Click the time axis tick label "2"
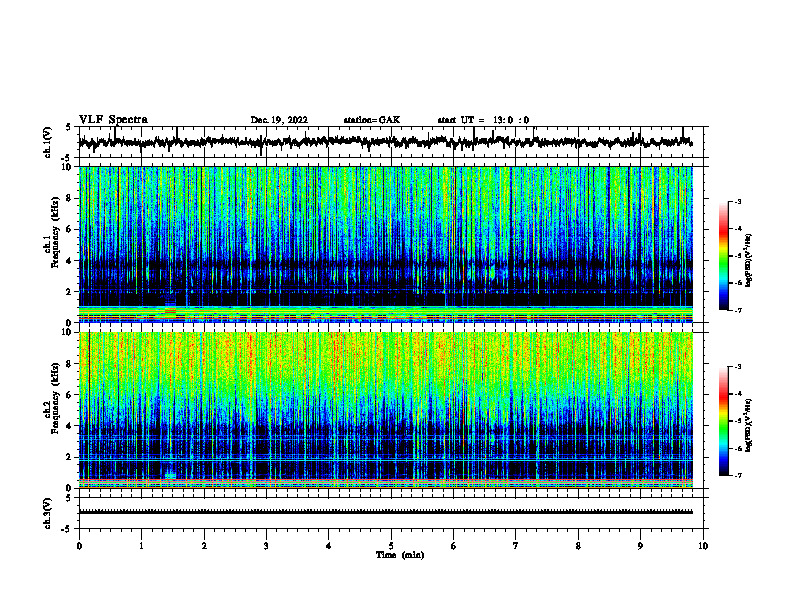The height and width of the screenshot is (612, 792). [204, 546]
